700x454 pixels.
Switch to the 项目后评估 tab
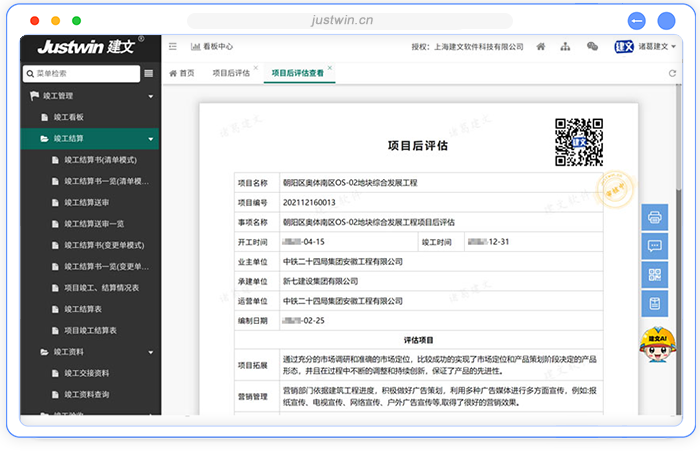pos(230,73)
